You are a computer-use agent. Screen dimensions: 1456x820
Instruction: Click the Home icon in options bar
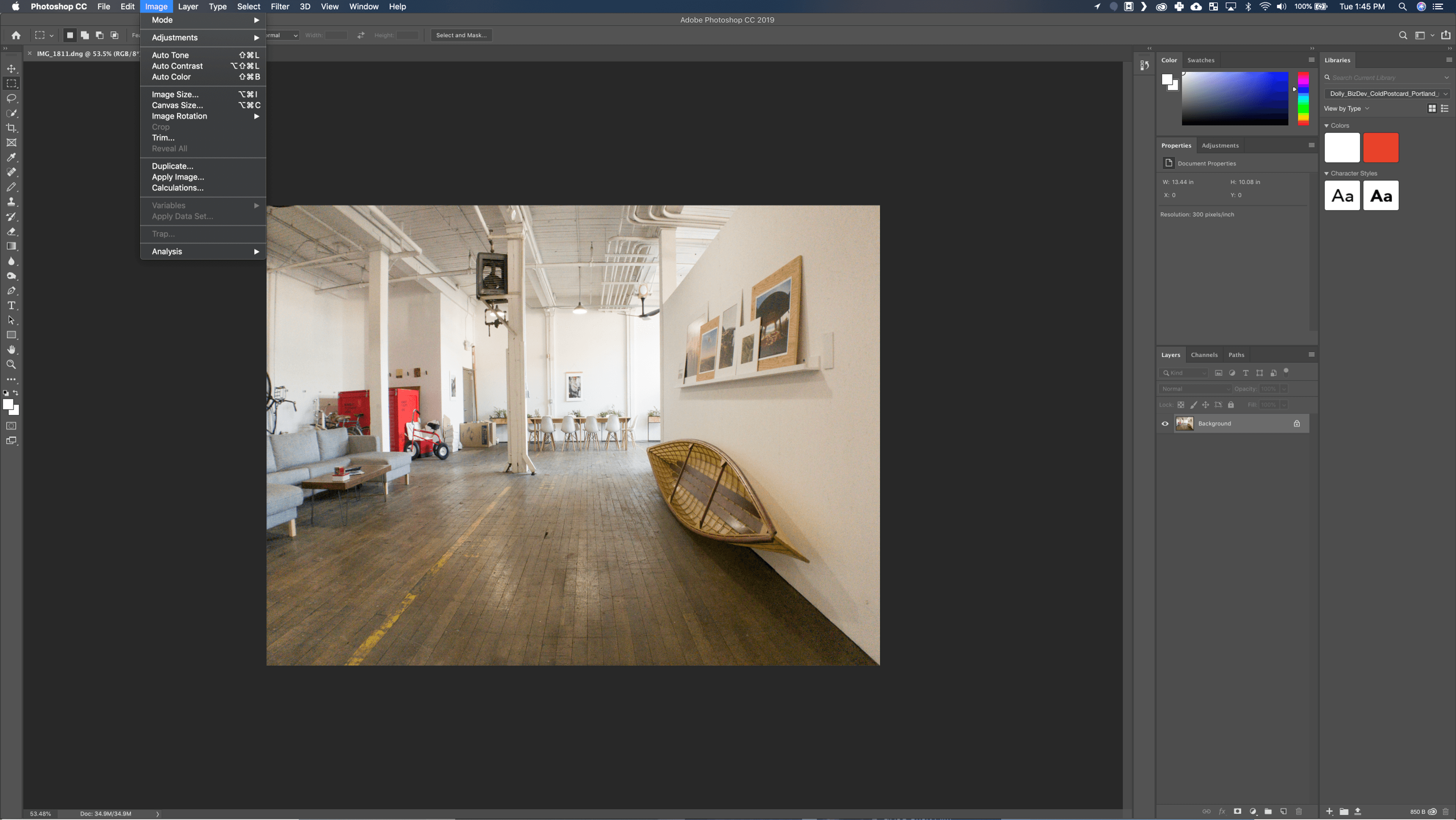tap(16, 35)
